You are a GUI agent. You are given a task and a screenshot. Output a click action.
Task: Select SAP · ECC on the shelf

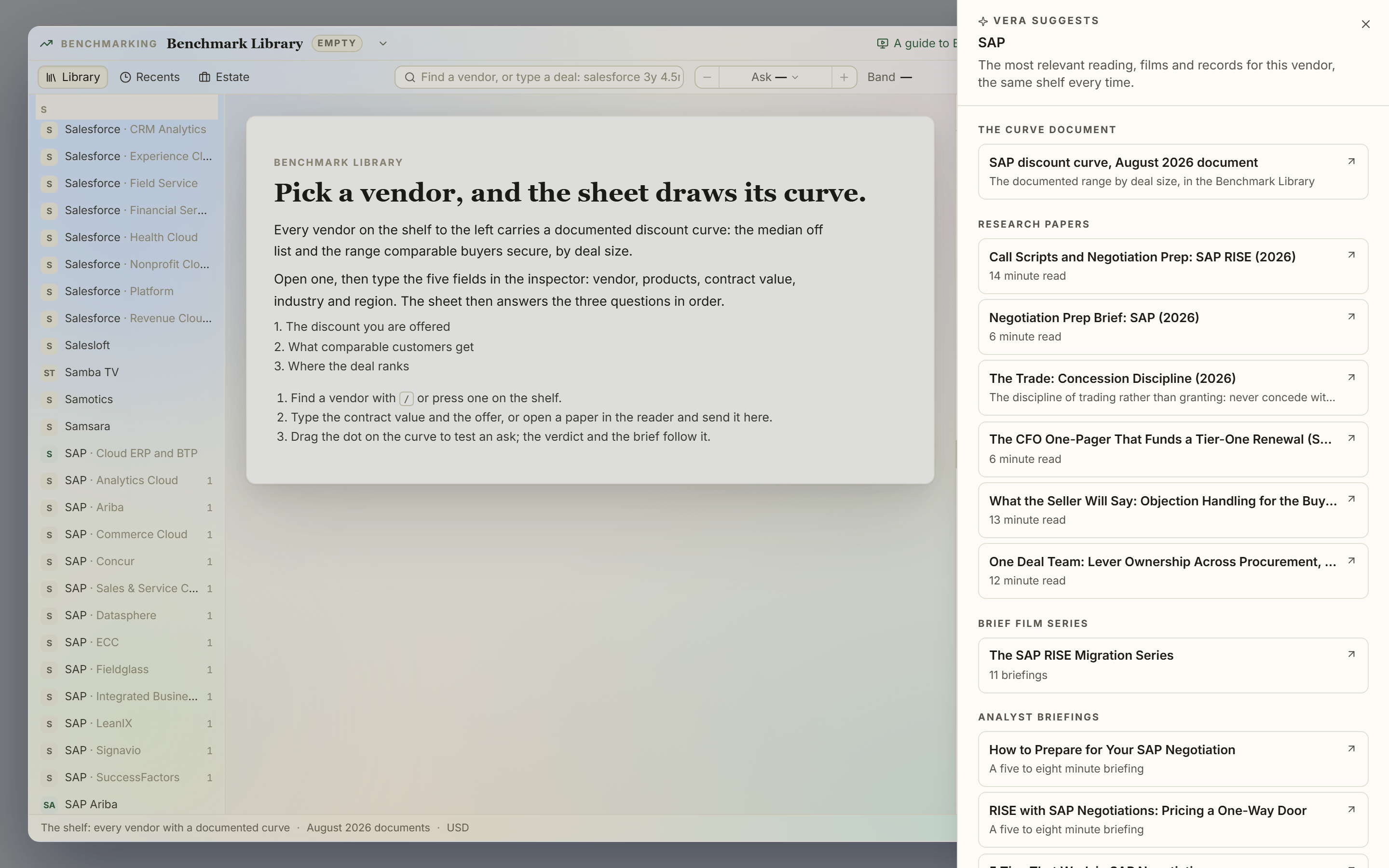[x=127, y=642]
